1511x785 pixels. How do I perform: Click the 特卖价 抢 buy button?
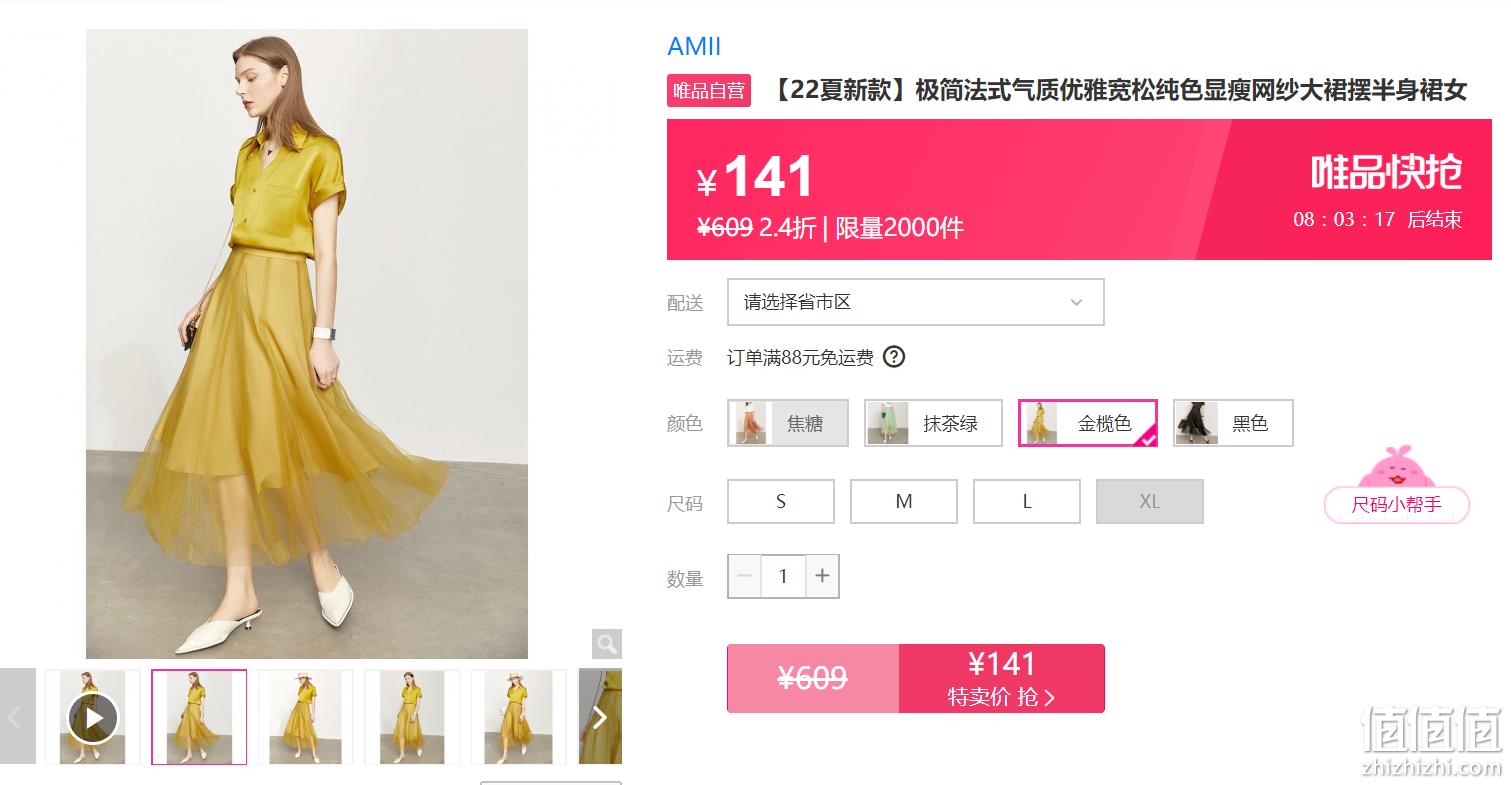point(1002,678)
